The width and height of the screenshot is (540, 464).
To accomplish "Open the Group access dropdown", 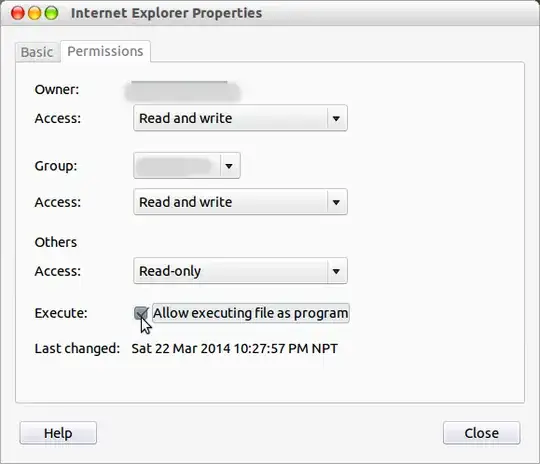I will tap(240, 202).
